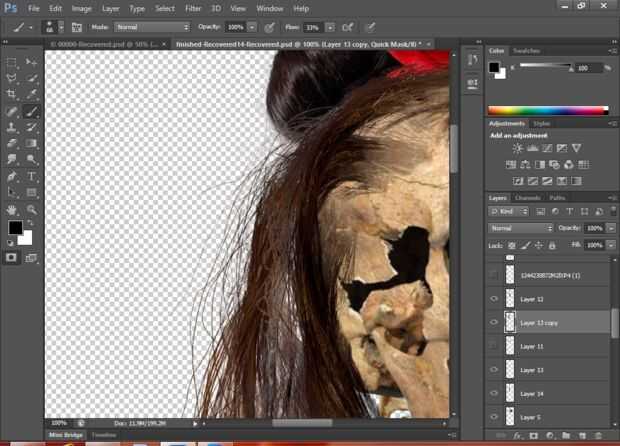This screenshot has width=620, height=446.
Task: Toggle pressure for opacity
Action: 270,27
